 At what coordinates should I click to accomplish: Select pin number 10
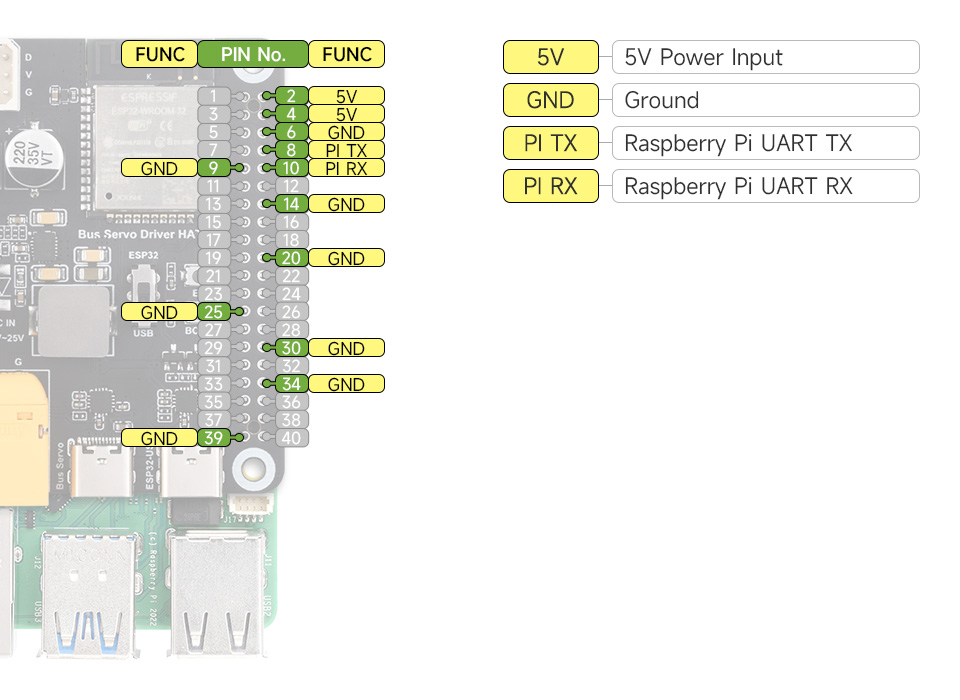point(291,168)
